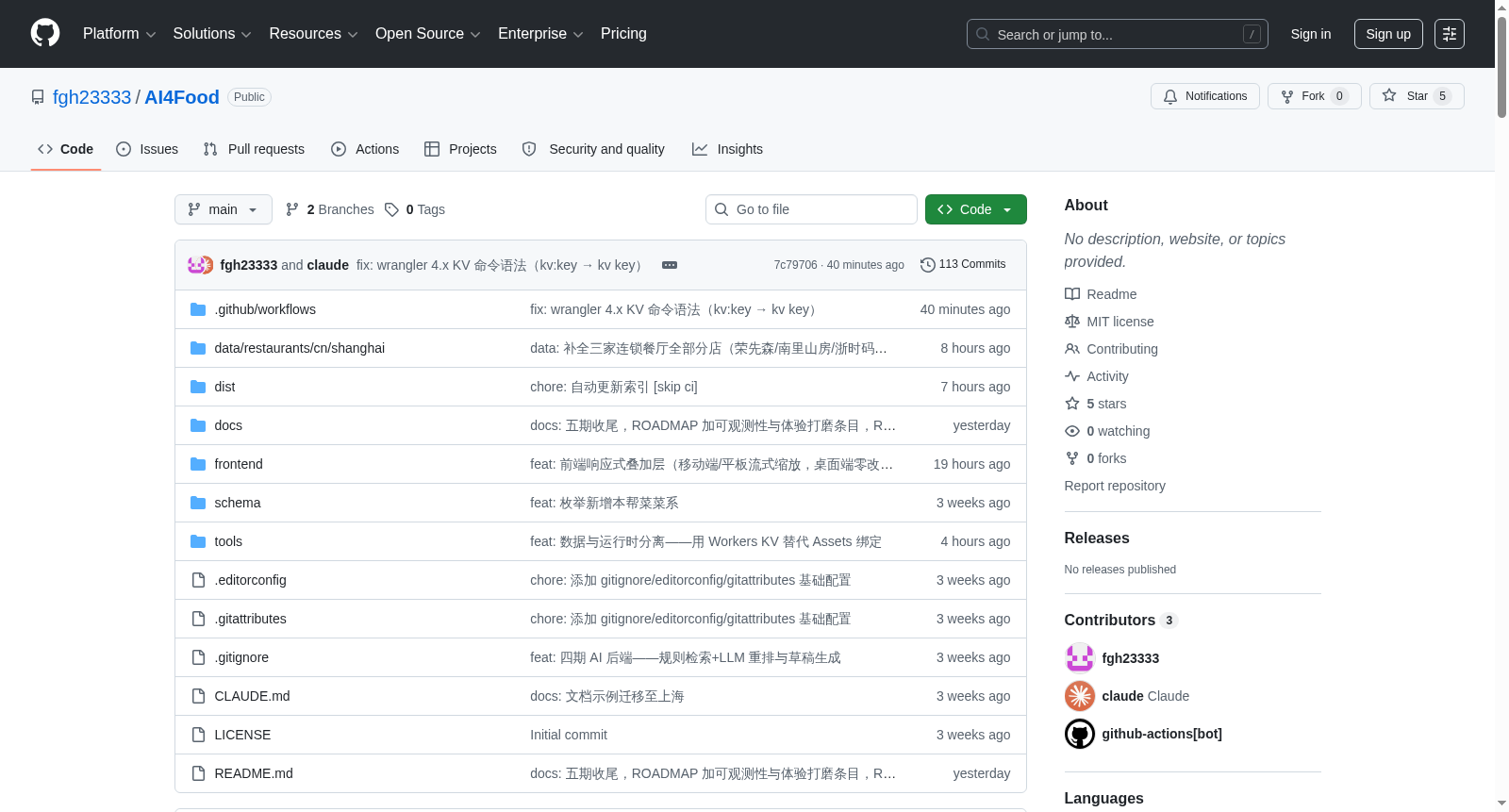
Task: Click the github-actions[bot] avatar
Action: point(1080,734)
